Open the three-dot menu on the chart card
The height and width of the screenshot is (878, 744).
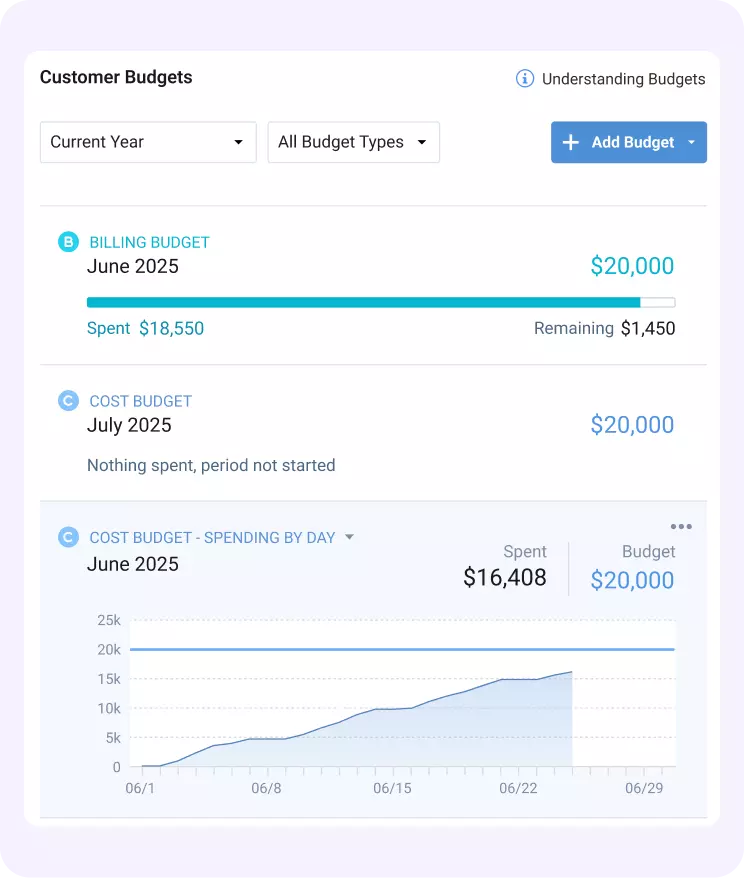(681, 526)
